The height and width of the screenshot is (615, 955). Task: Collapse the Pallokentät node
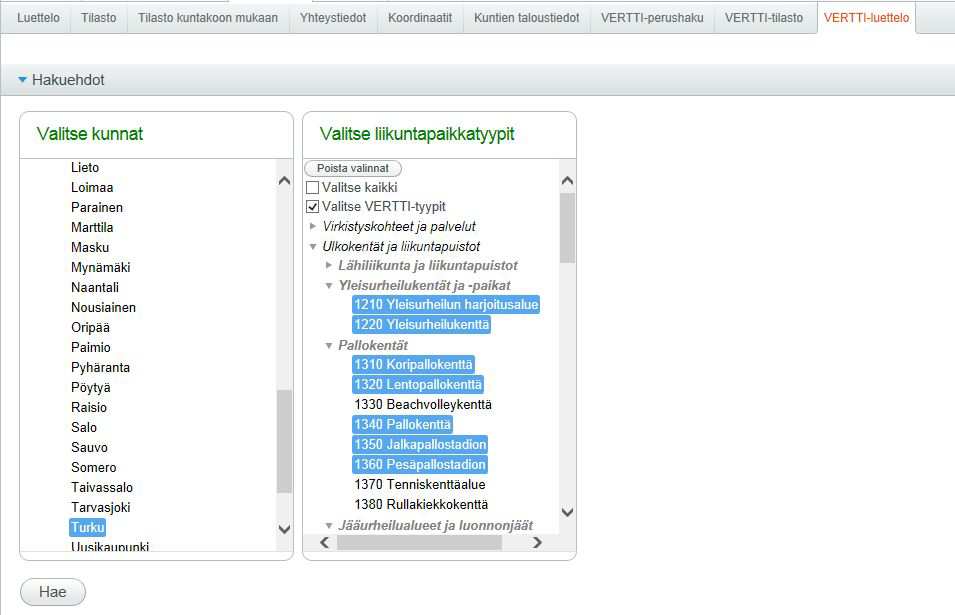tap(329, 345)
